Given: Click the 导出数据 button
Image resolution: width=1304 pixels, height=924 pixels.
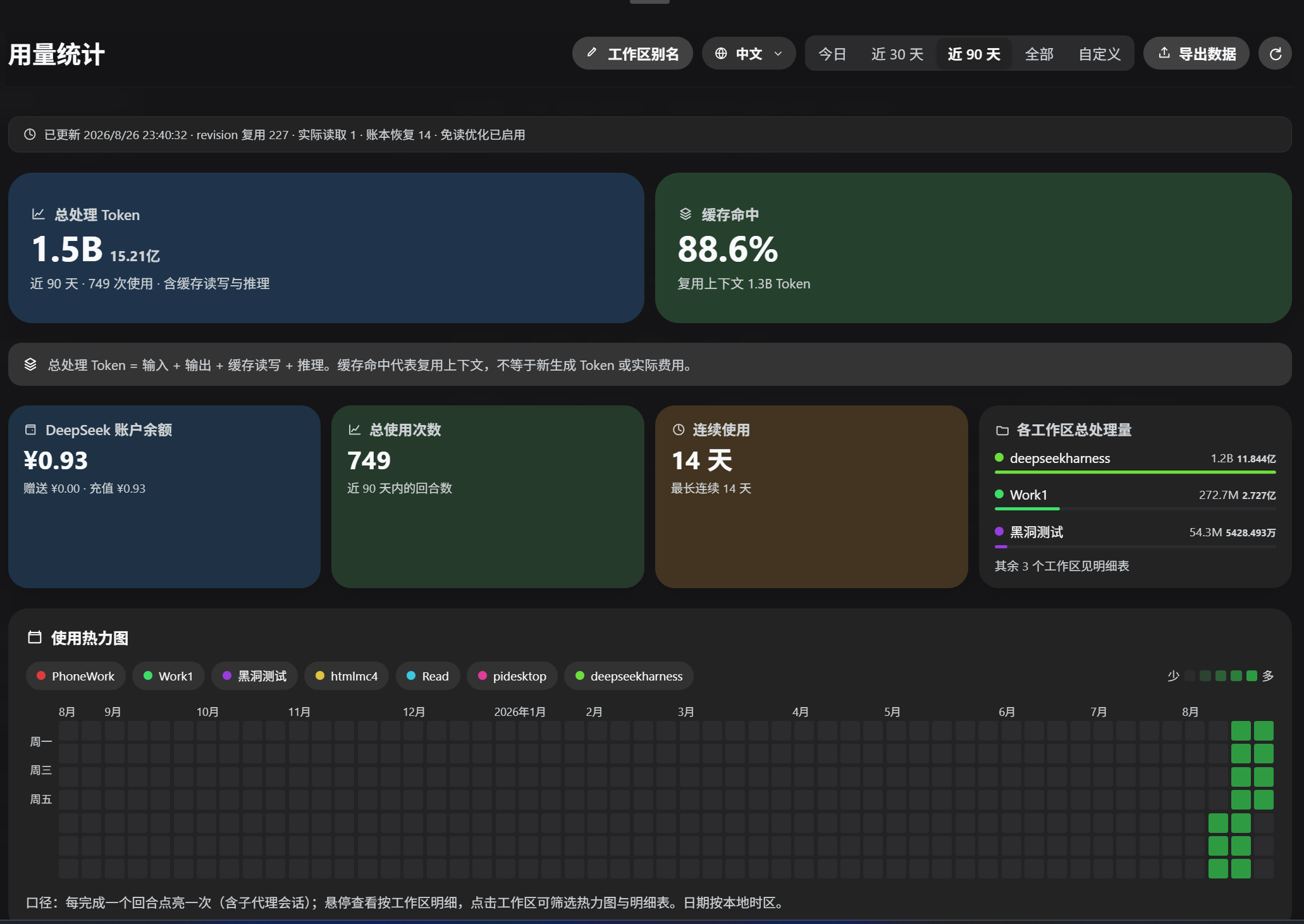Looking at the screenshot, I should tap(1196, 54).
